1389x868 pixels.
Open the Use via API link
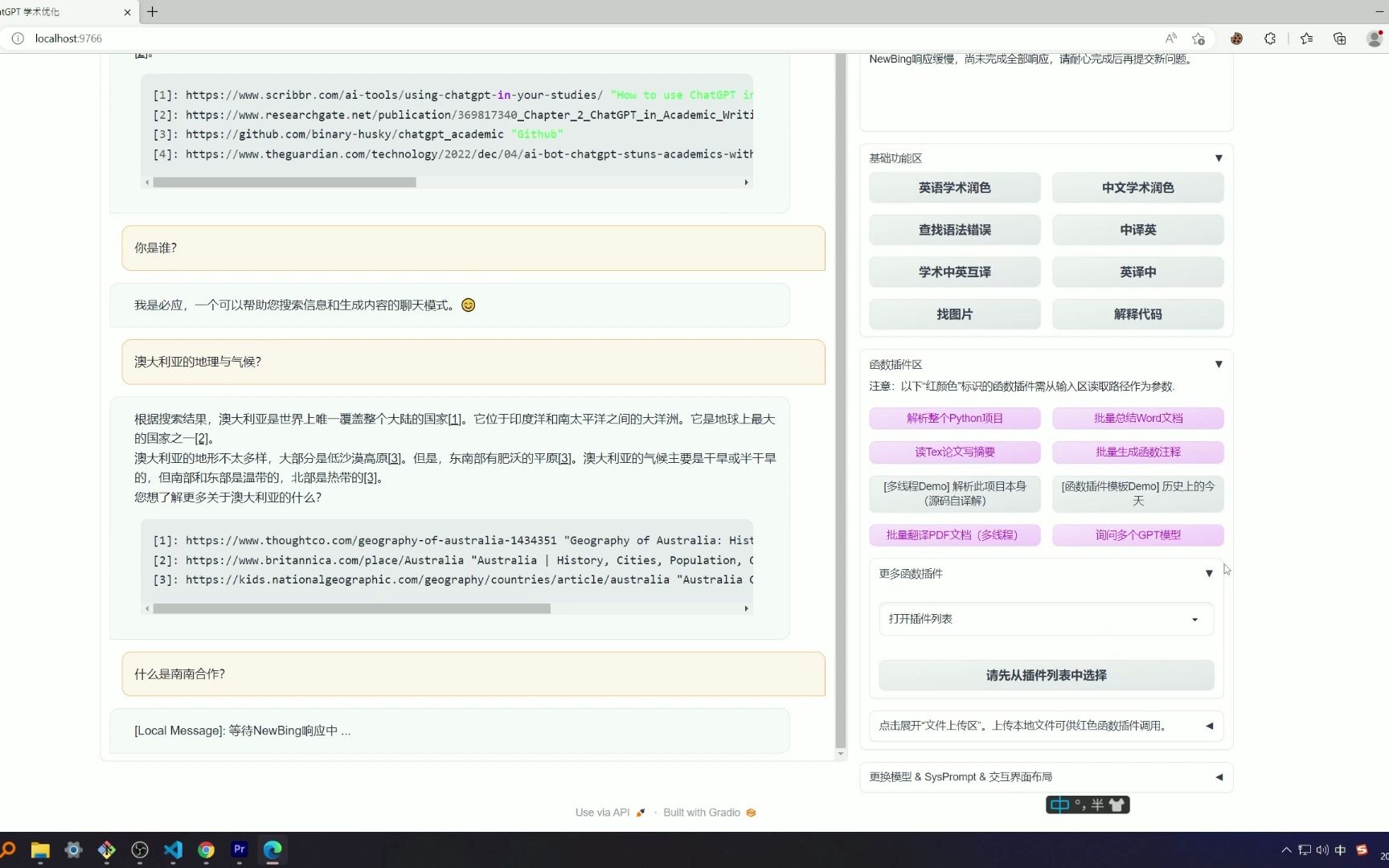point(610,813)
